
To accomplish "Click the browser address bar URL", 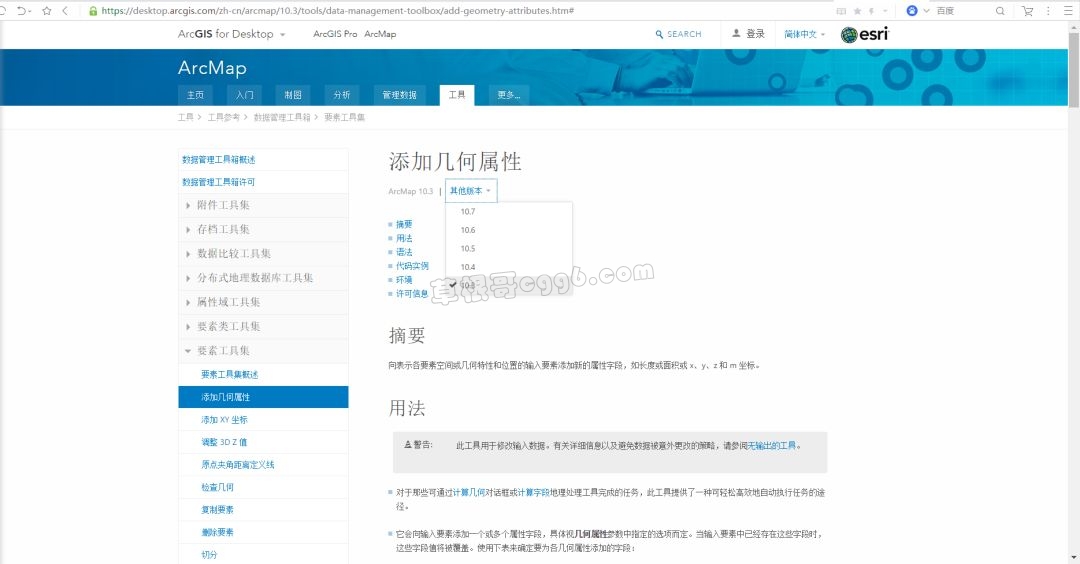I will tap(338, 11).
